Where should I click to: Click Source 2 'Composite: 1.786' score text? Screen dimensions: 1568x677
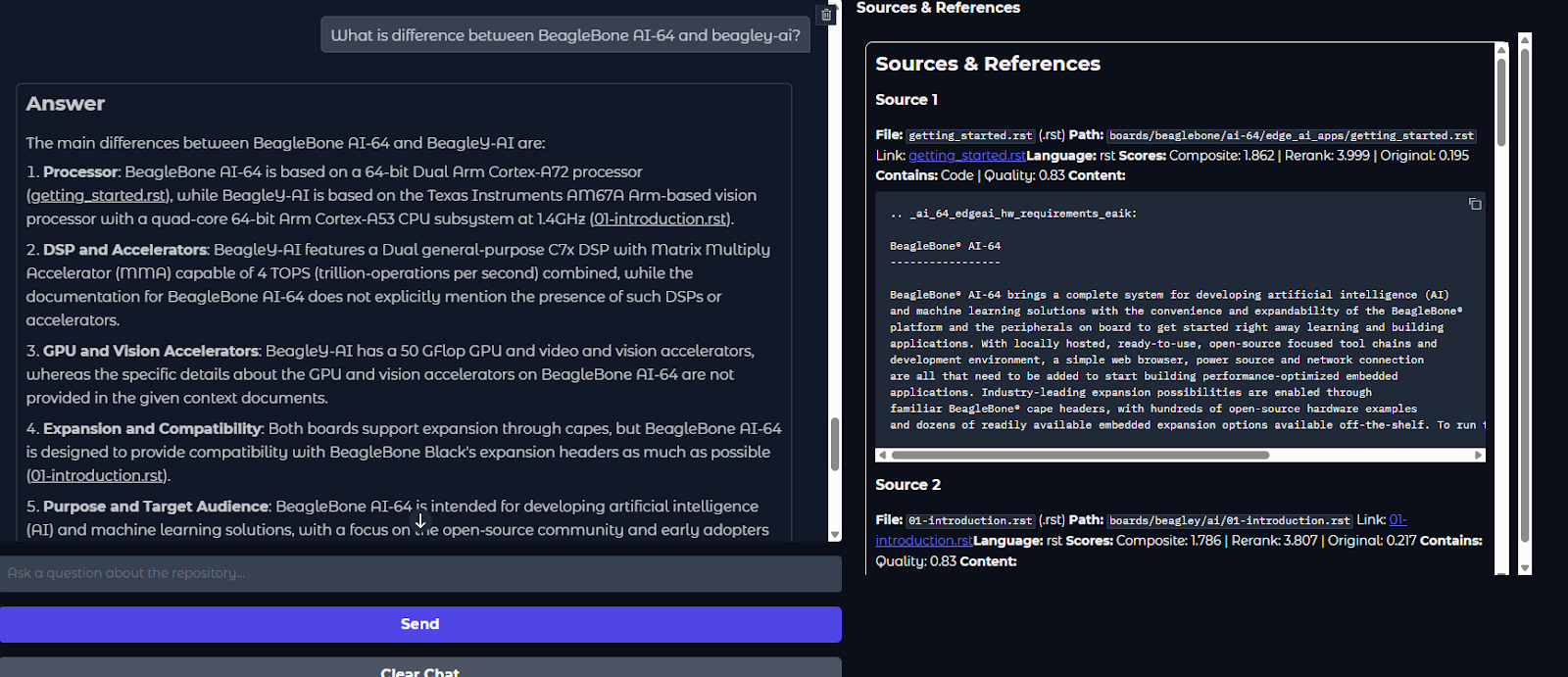point(1168,541)
